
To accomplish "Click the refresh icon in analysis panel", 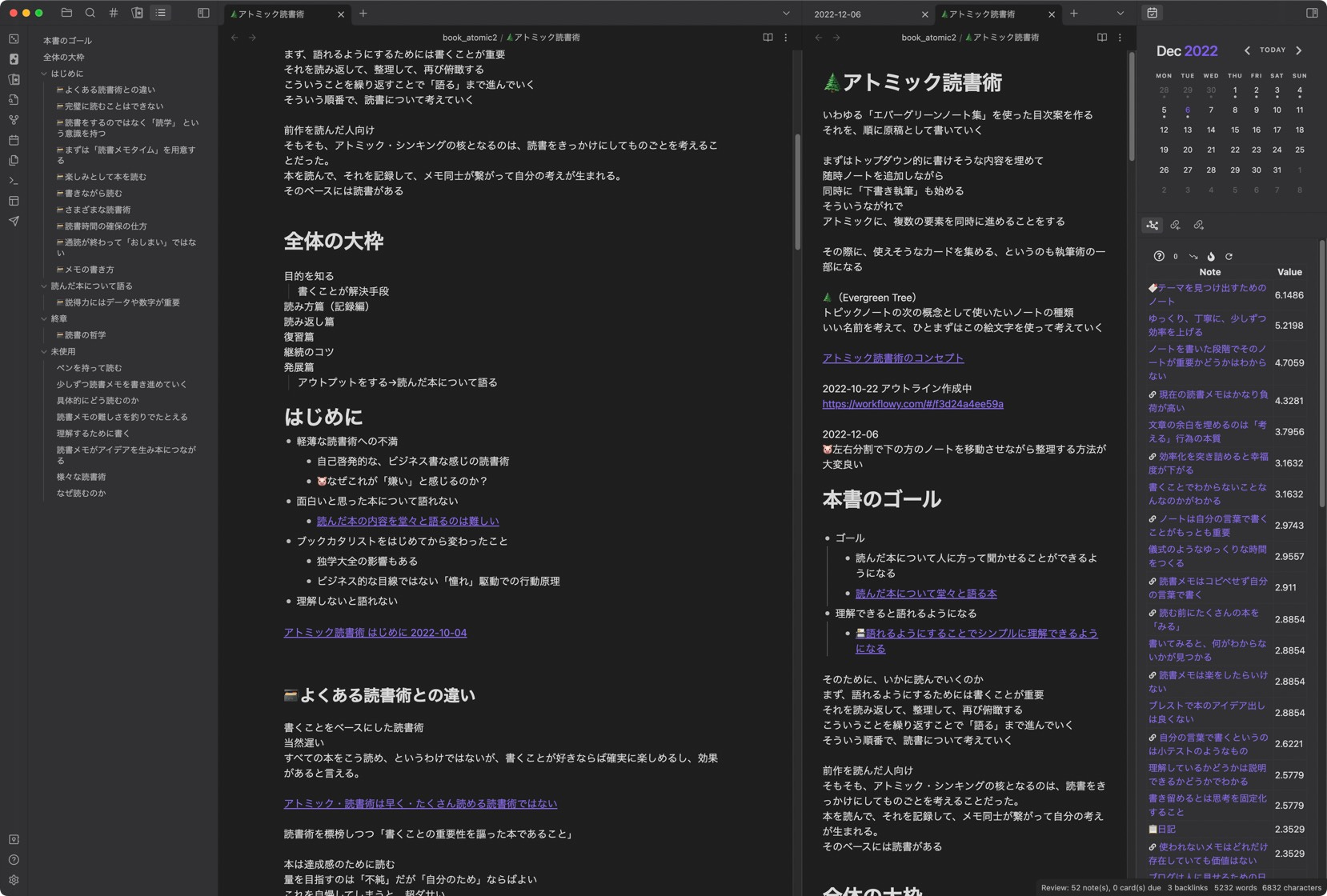I will (x=1229, y=256).
